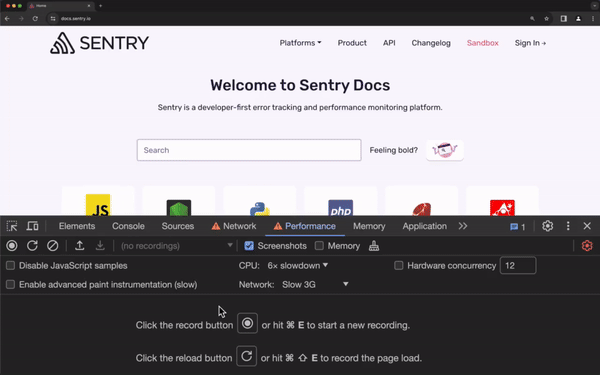
Task: Click the collect garbage broom icon
Action: [374, 246]
